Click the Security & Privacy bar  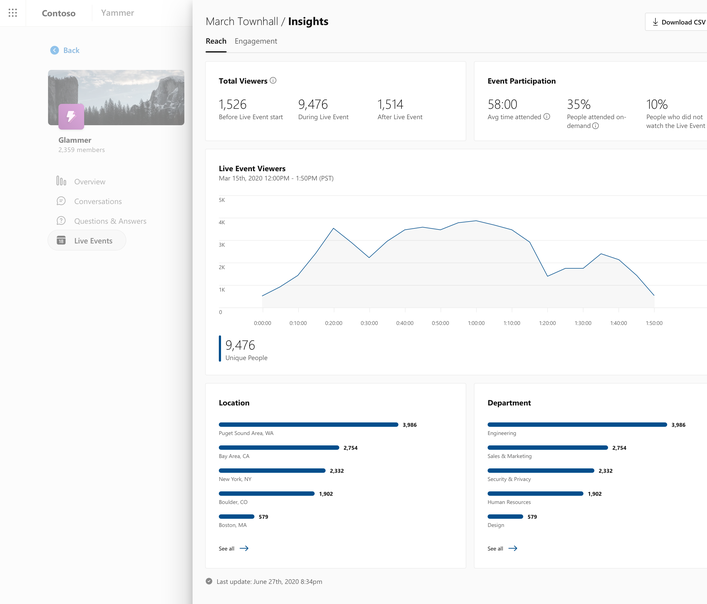(x=541, y=471)
